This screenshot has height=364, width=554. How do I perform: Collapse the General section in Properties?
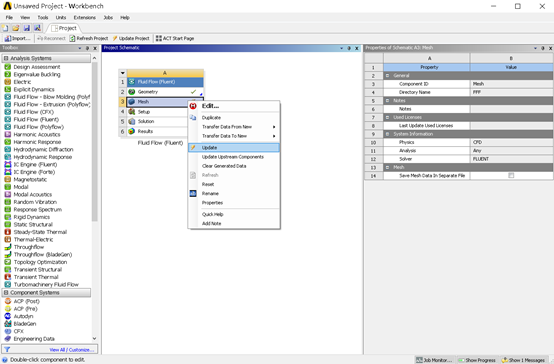tap(387, 76)
